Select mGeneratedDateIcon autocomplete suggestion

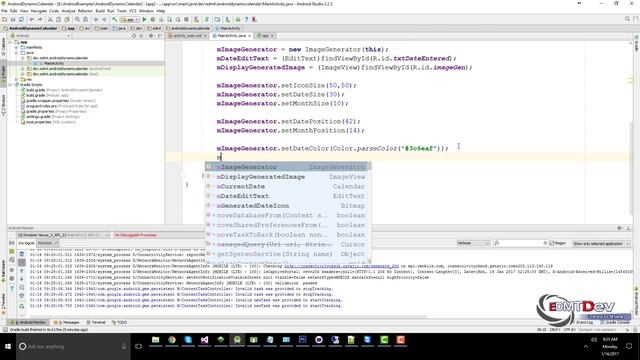click(287, 206)
